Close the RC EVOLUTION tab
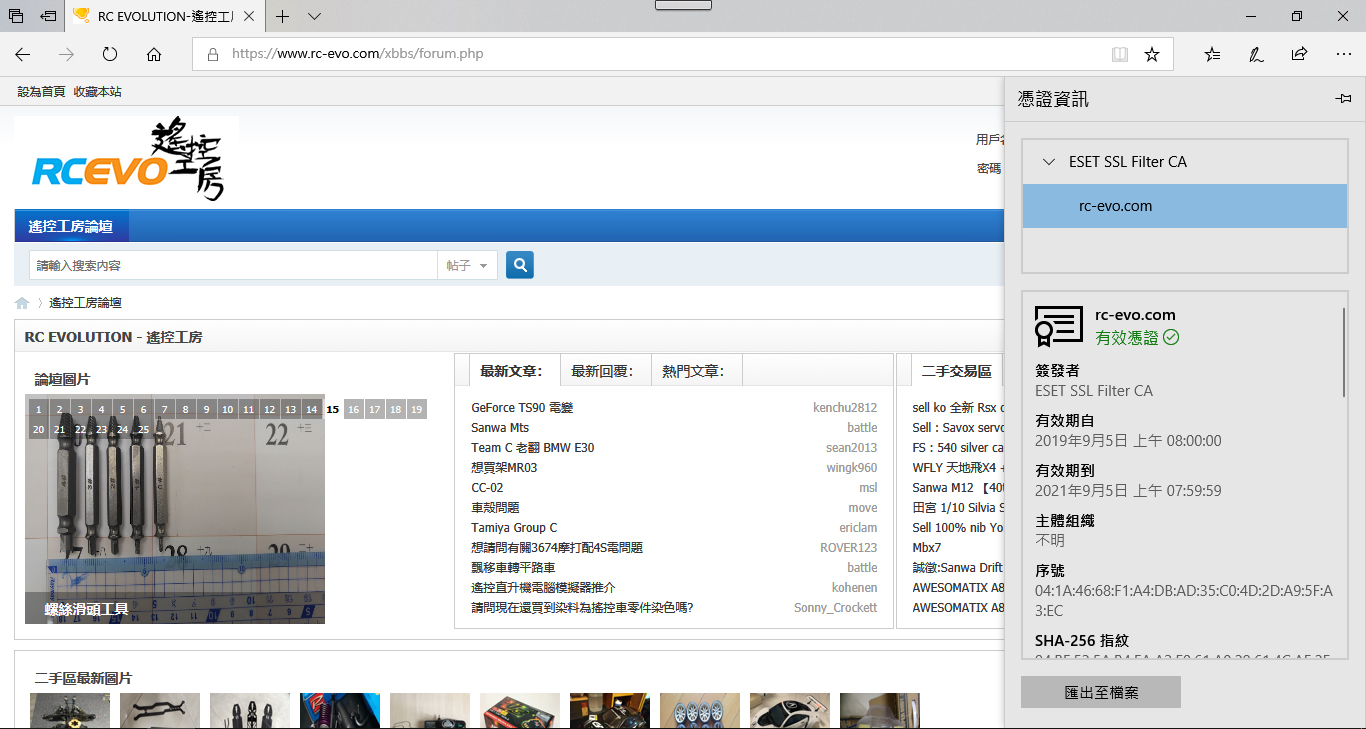The width and height of the screenshot is (1366, 729). (x=248, y=17)
